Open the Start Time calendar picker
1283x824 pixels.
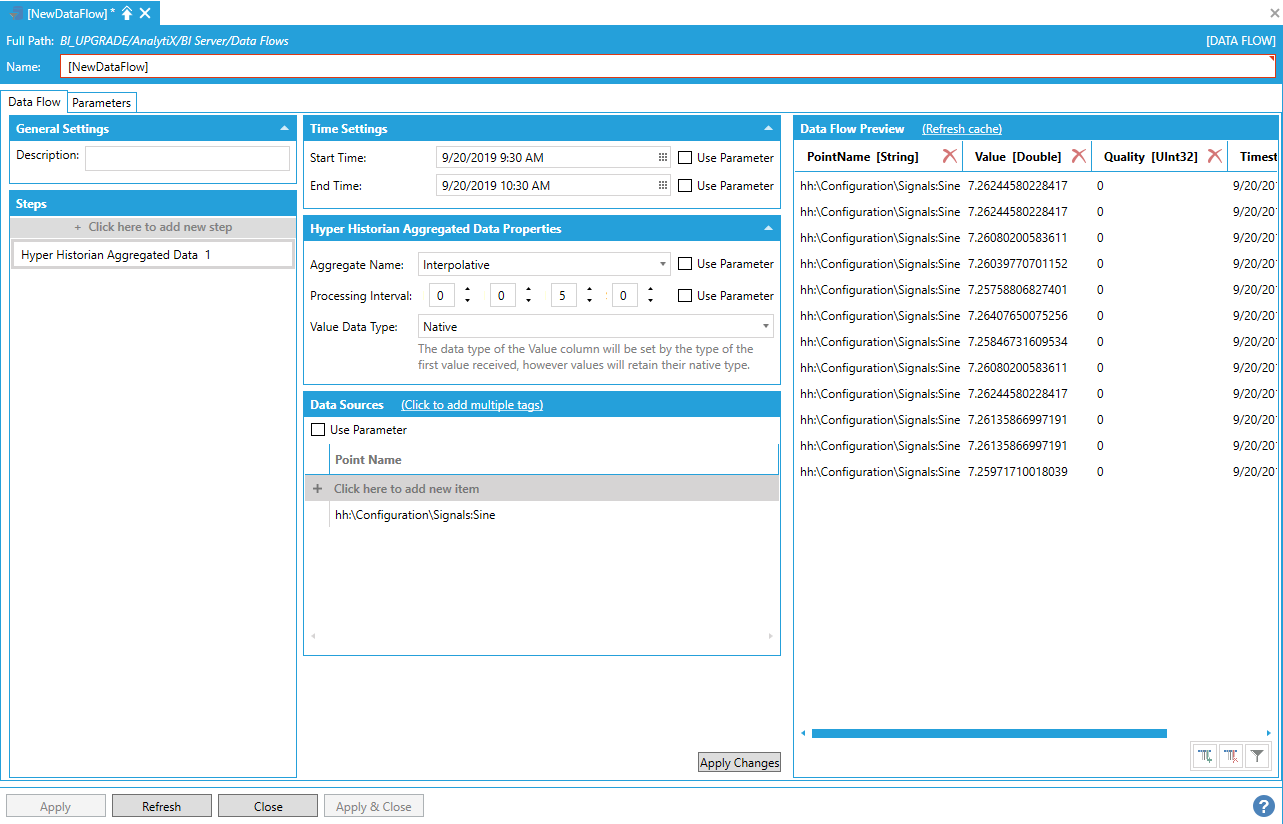tap(662, 158)
